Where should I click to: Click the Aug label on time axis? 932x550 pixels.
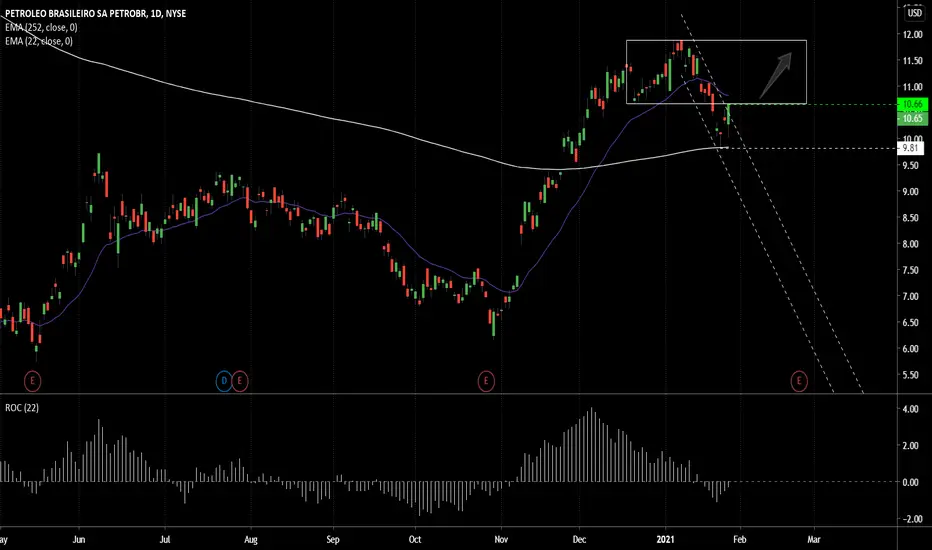[251, 540]
